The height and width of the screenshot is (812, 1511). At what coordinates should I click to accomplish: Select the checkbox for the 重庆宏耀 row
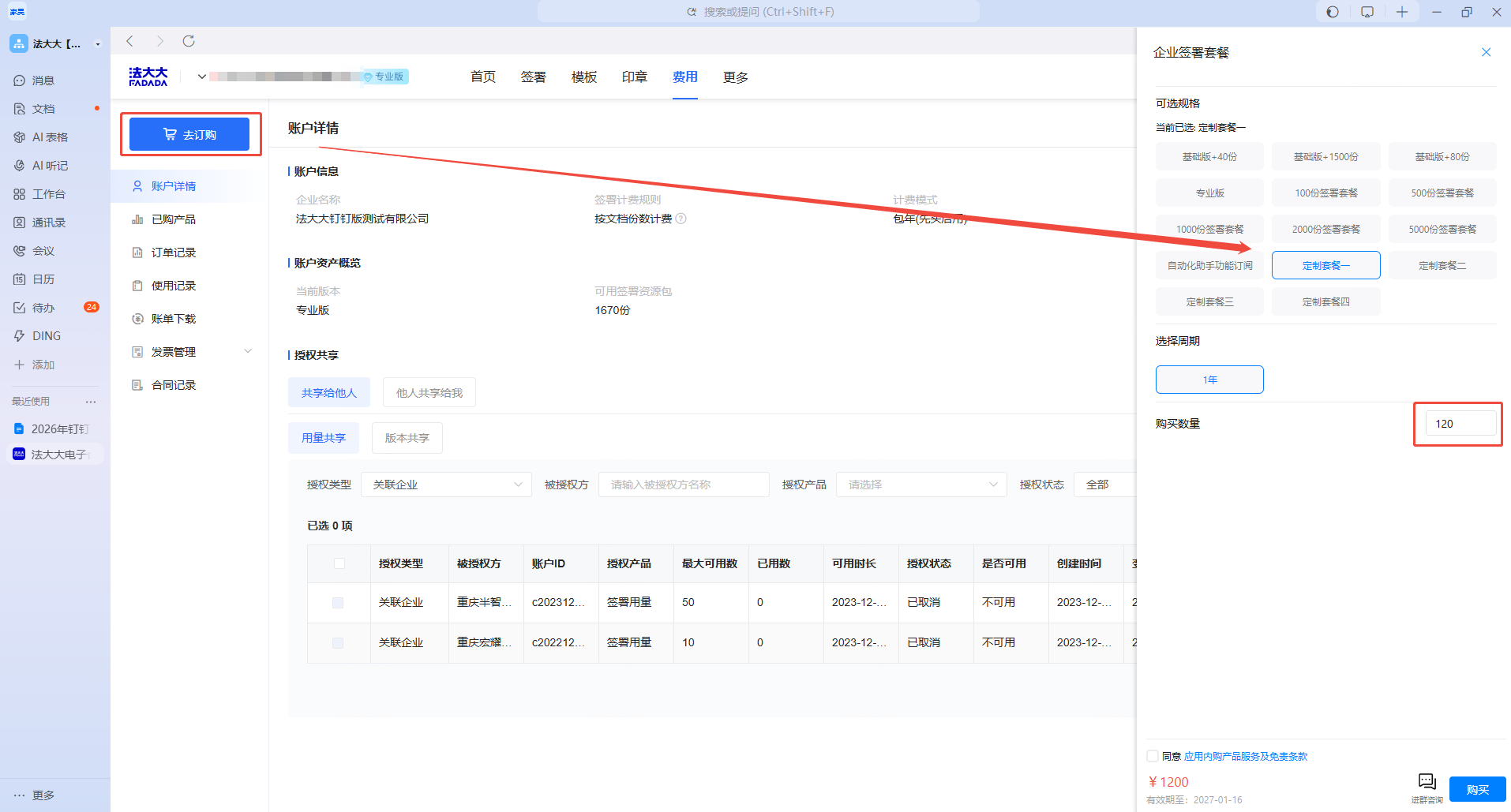click(338, 643)
